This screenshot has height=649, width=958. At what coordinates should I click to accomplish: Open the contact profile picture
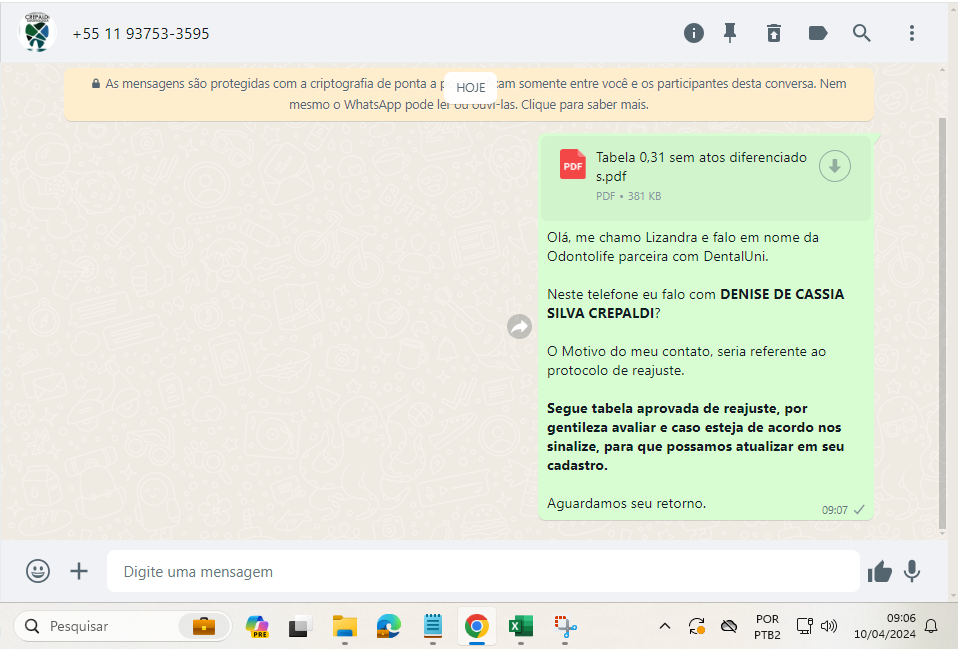coord(37,33)
